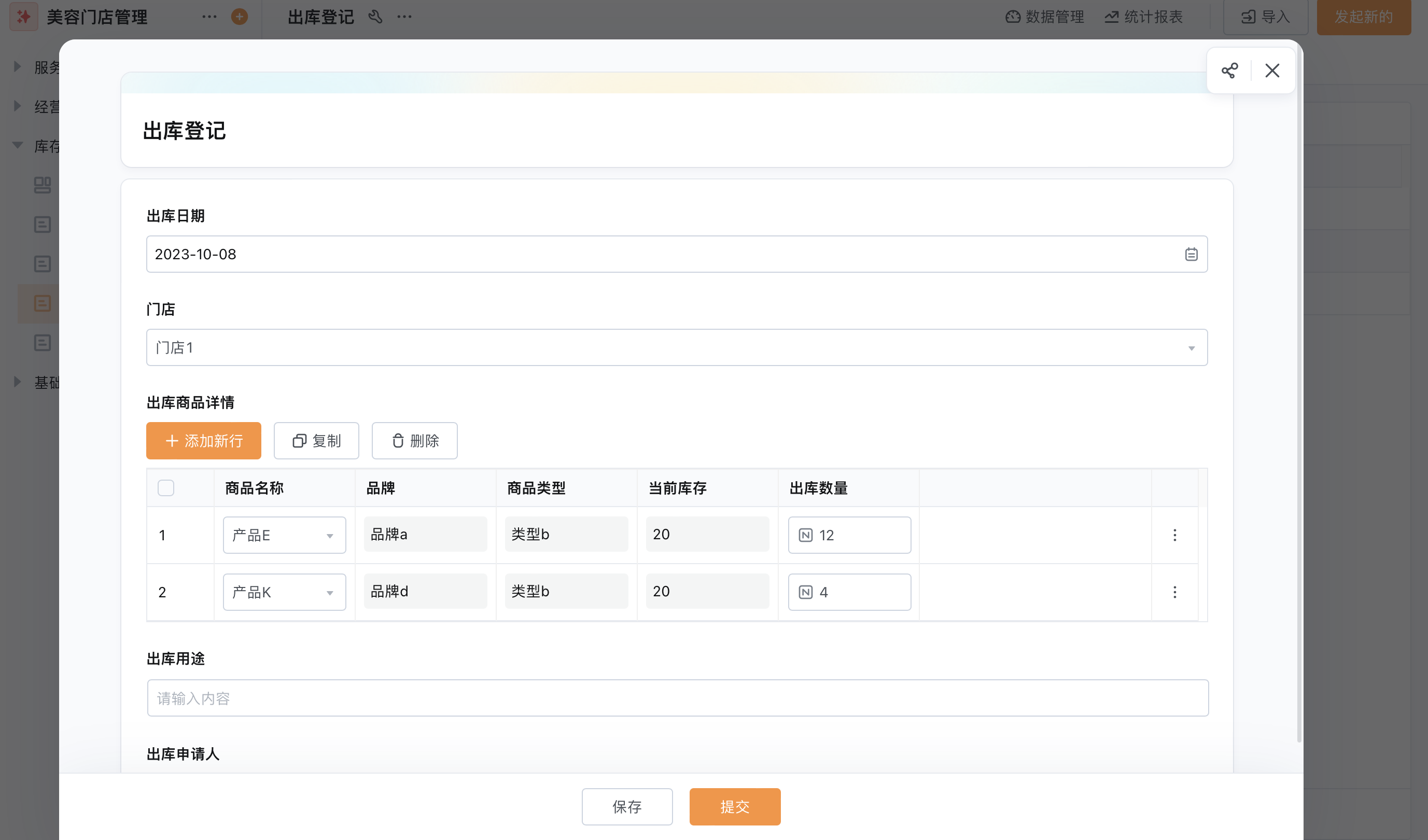Click the 品牌 column header

381,488
